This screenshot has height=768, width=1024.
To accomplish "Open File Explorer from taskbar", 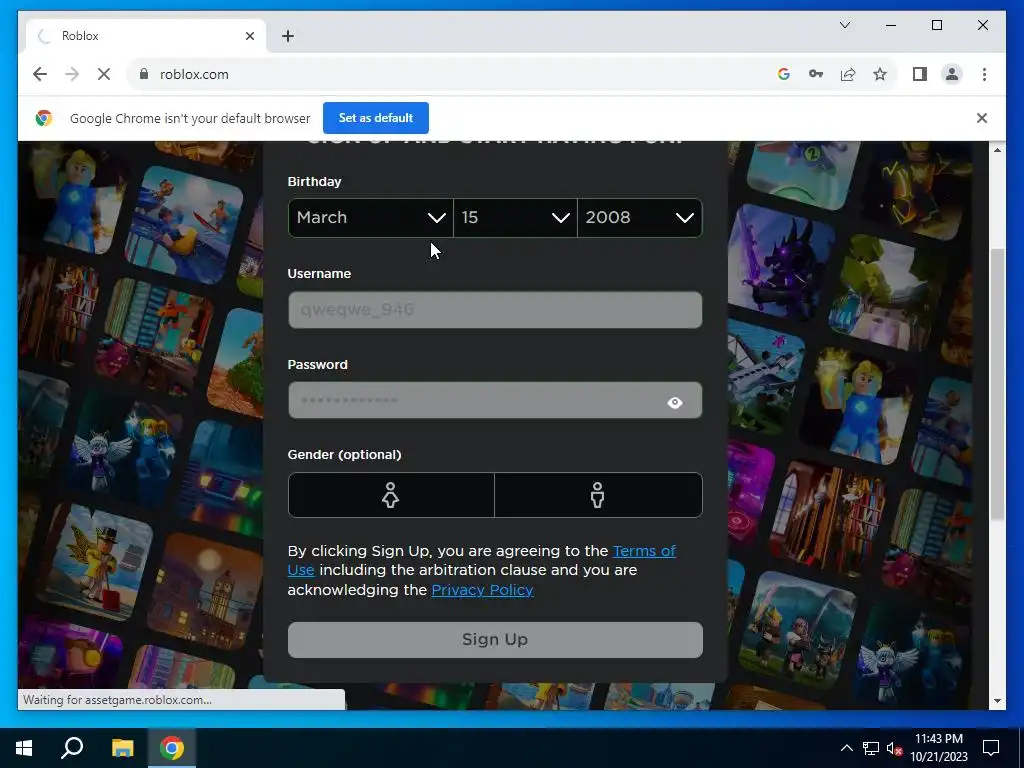I will point(122,748).
